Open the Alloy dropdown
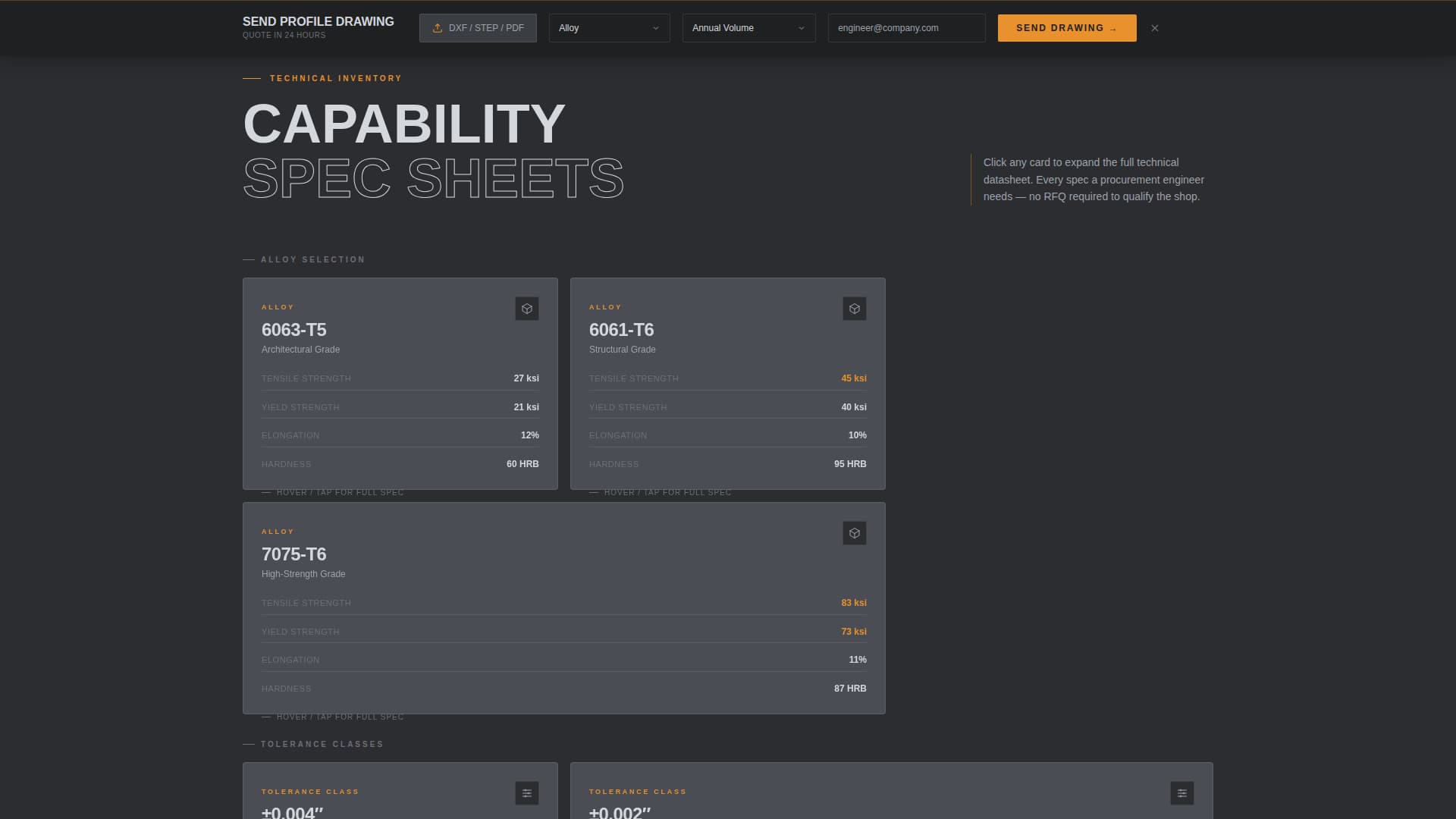The image size is (1456, 819). [x=609, y=28]
